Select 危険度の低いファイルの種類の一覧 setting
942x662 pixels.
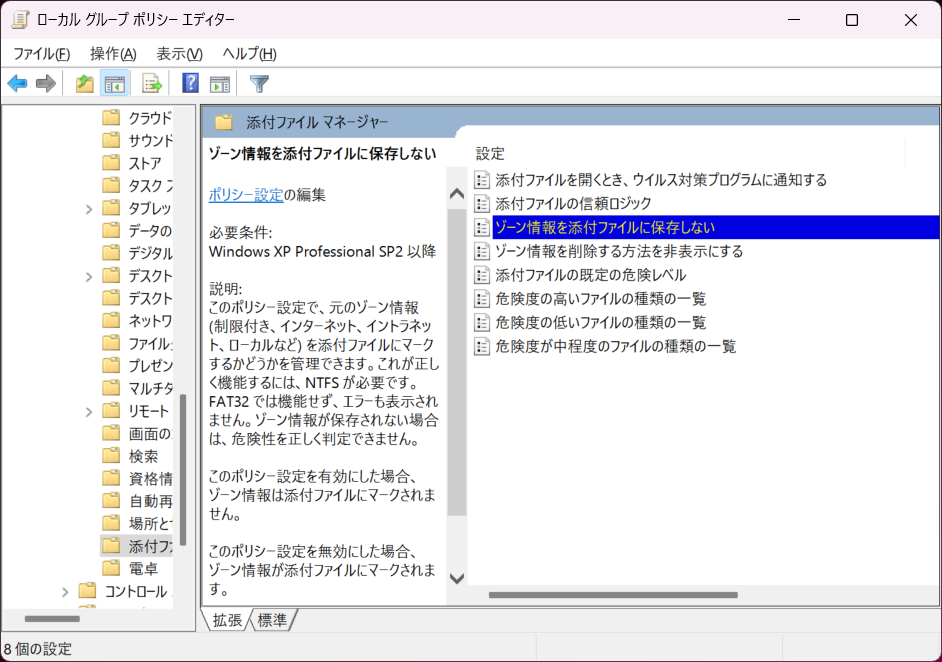click(x=601, y=323)
